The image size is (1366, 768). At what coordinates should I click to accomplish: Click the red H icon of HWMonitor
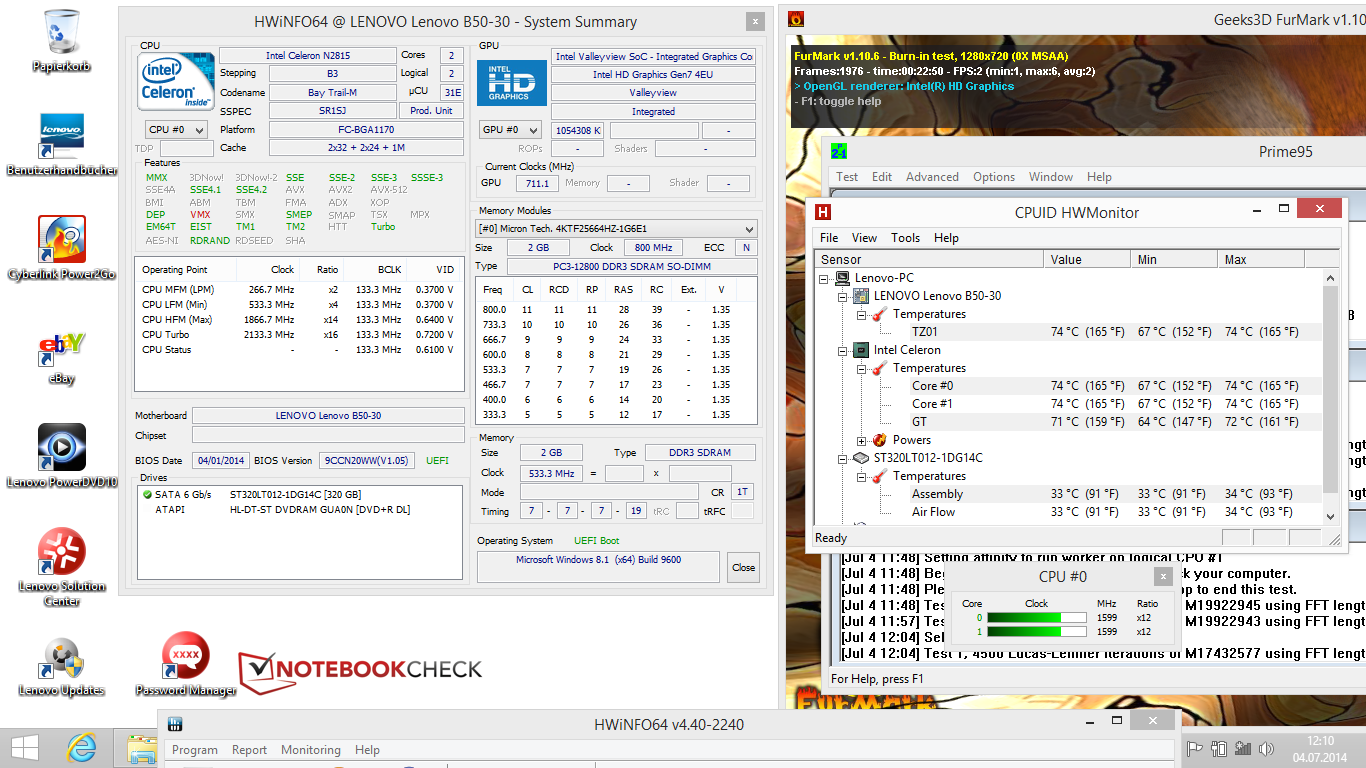point(825,212)
